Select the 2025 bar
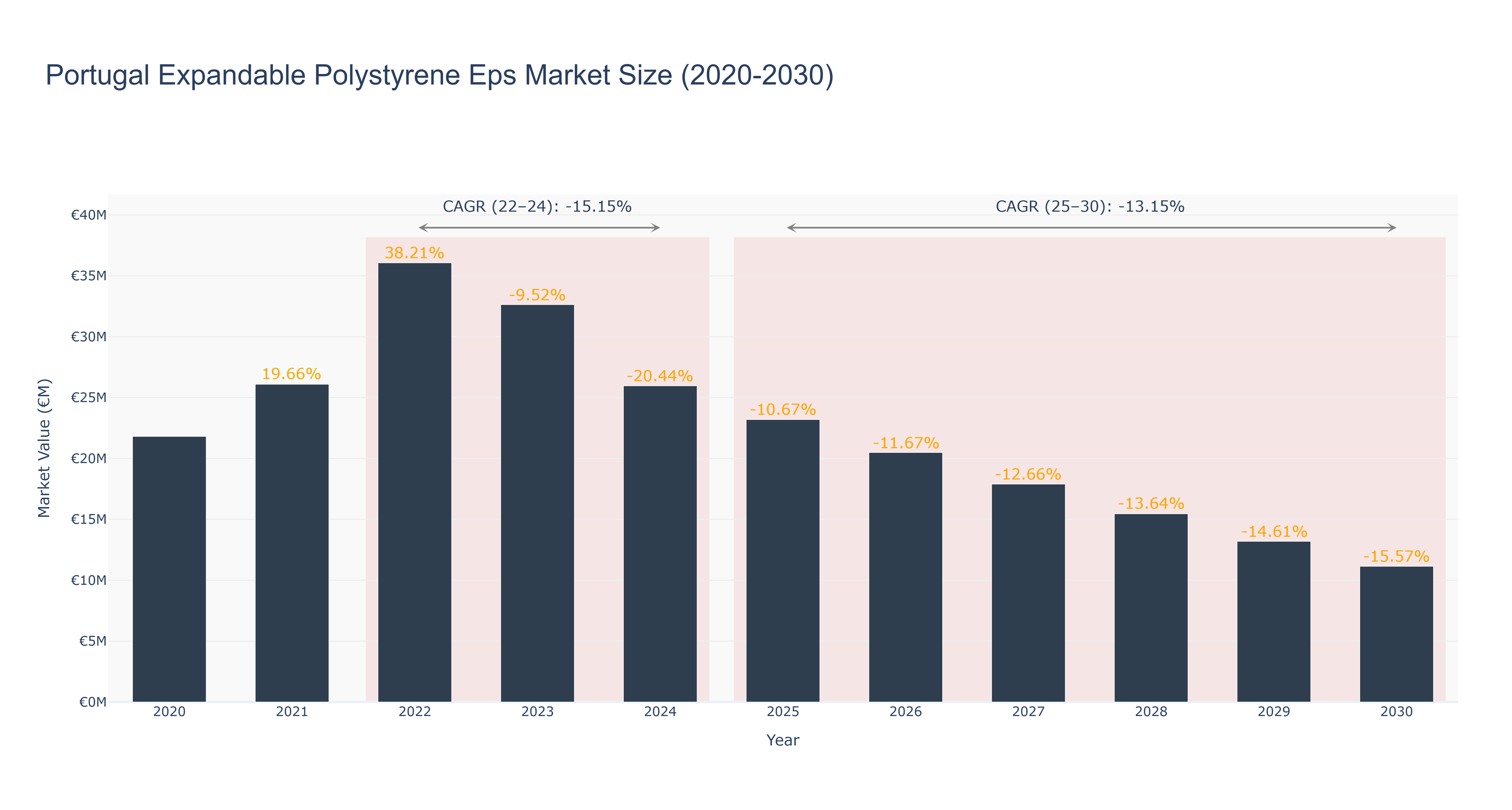The width and height of the screenshot is (1512, 810). click(782, 561)
